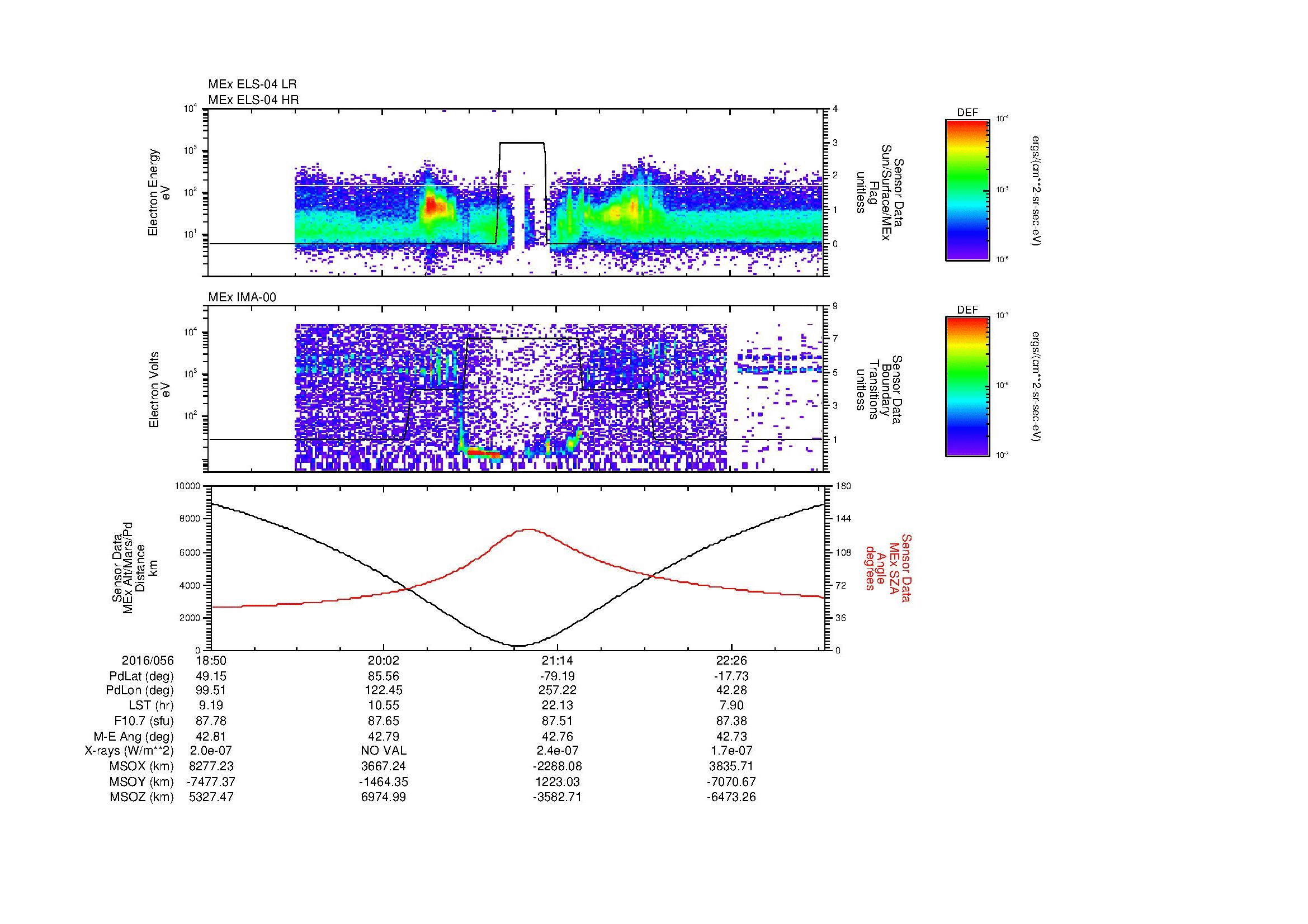This screenshot has width=1308, height=924.
Task: Click the SZA axis tick '108'
Action: [x=843, y=552]
